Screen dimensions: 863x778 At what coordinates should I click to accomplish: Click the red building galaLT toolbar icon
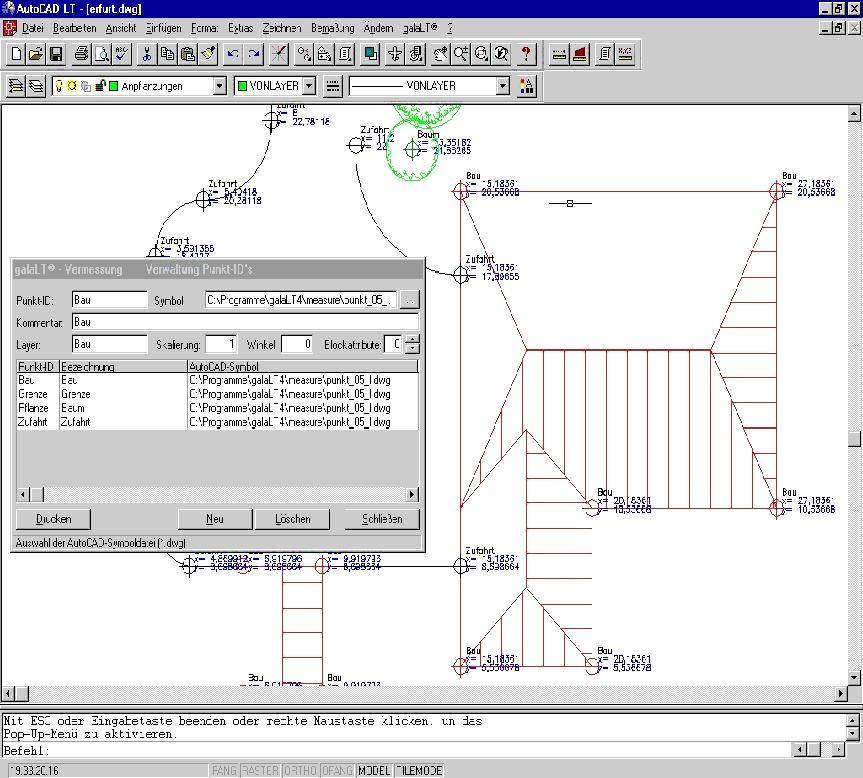click(580, 54)
